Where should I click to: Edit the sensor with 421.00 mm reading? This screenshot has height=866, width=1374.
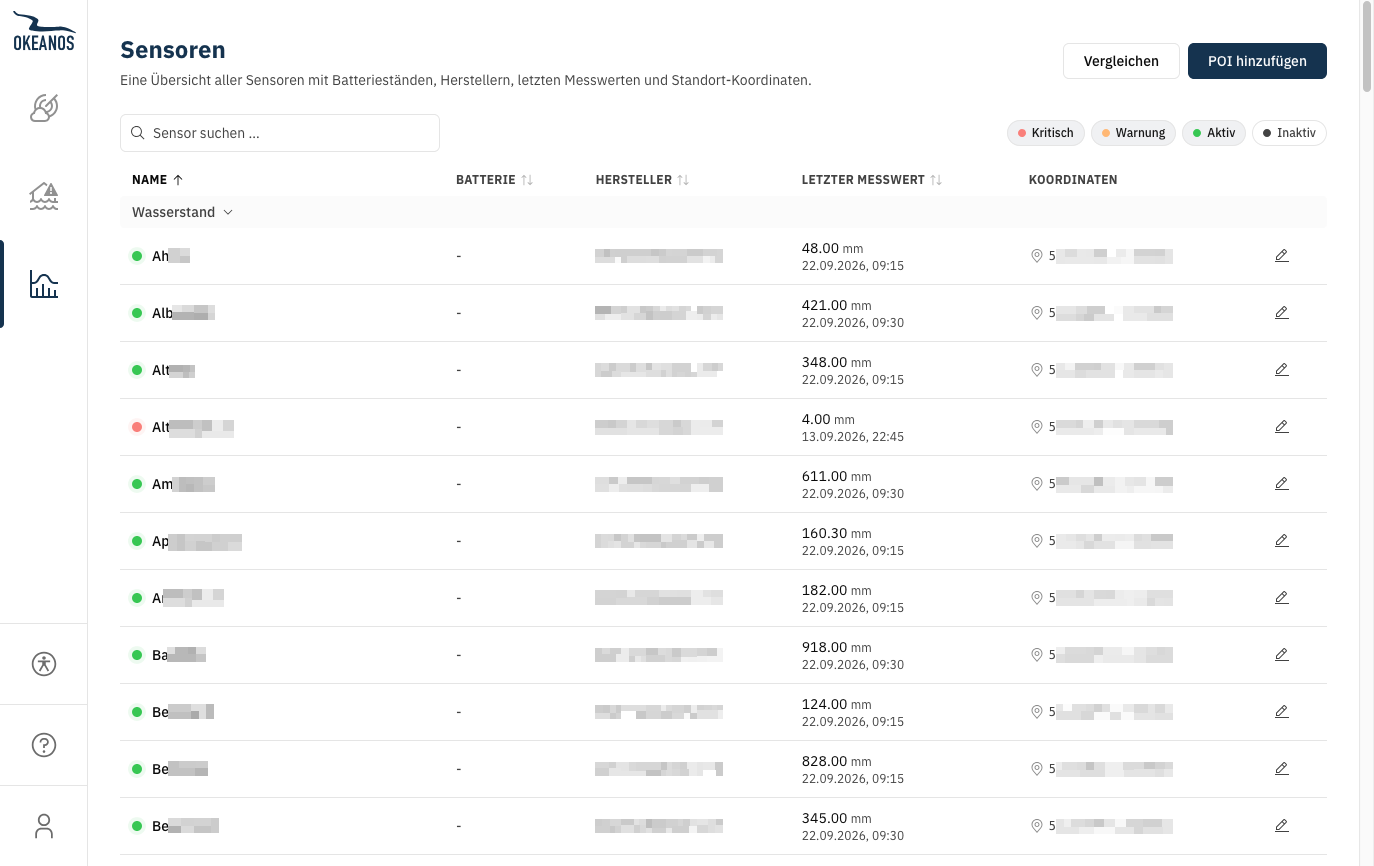tap(1282, 313)
